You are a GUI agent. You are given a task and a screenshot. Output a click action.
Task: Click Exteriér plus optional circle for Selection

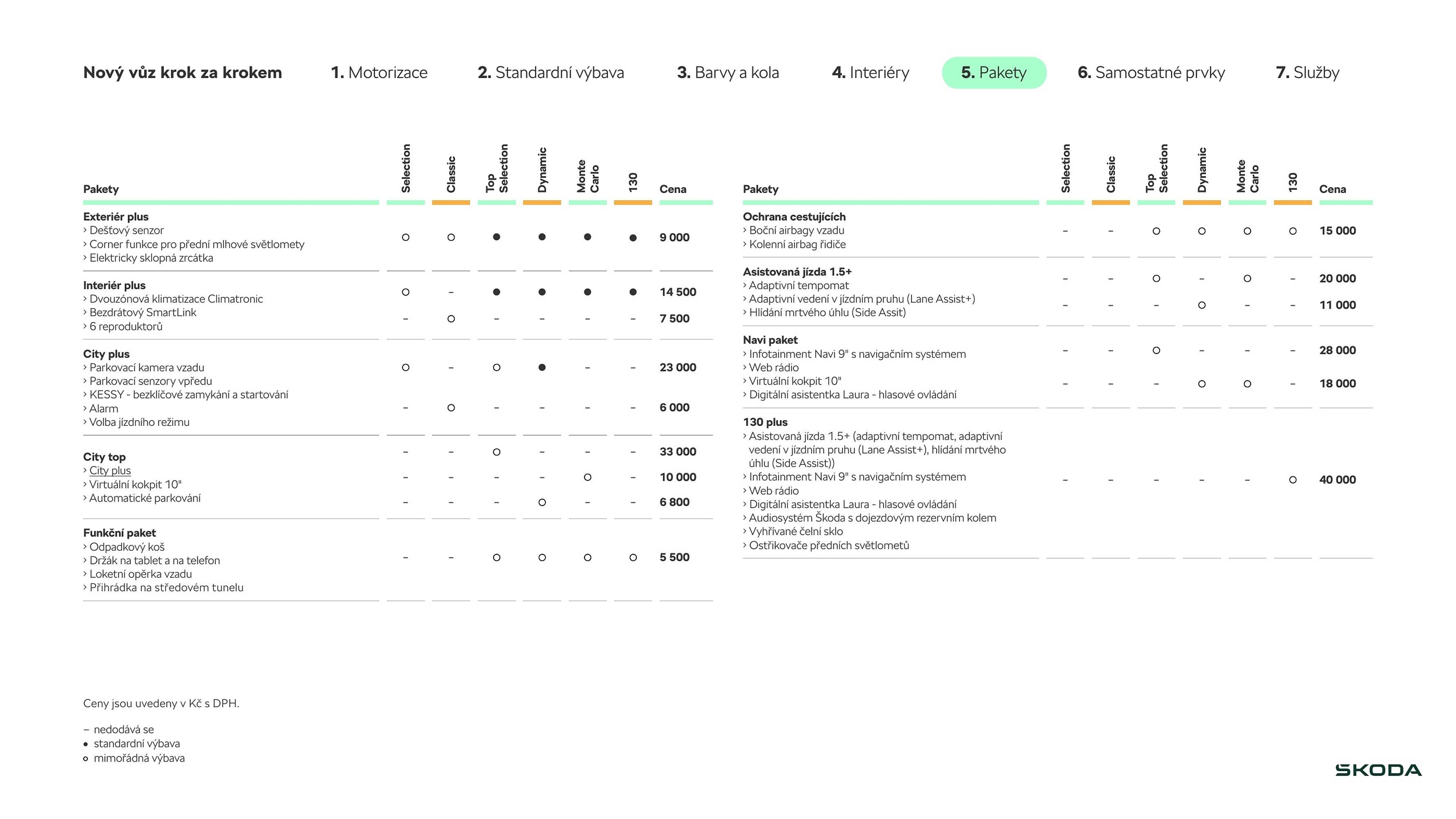(405, 238)
